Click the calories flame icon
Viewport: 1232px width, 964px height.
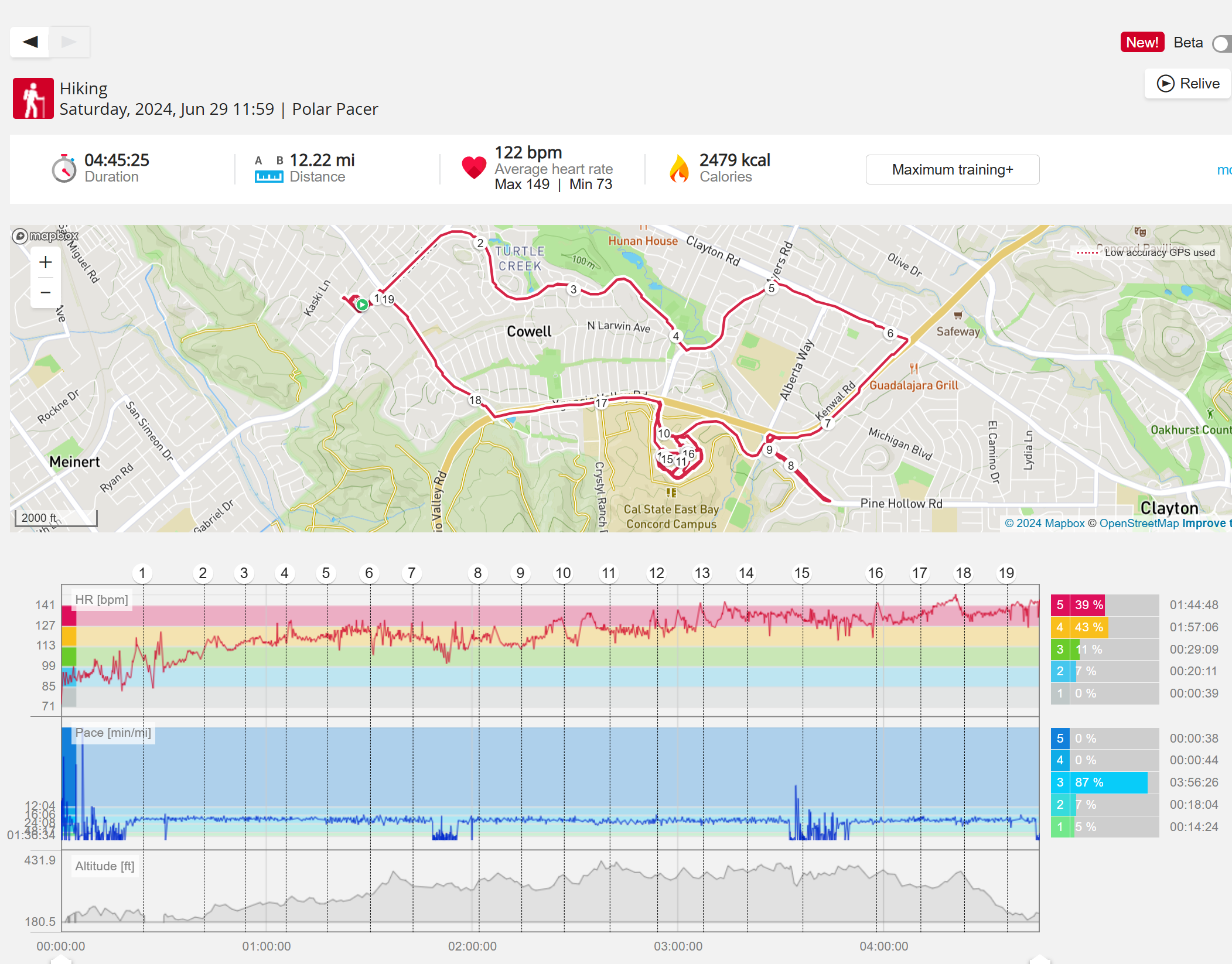pos(679,169)
